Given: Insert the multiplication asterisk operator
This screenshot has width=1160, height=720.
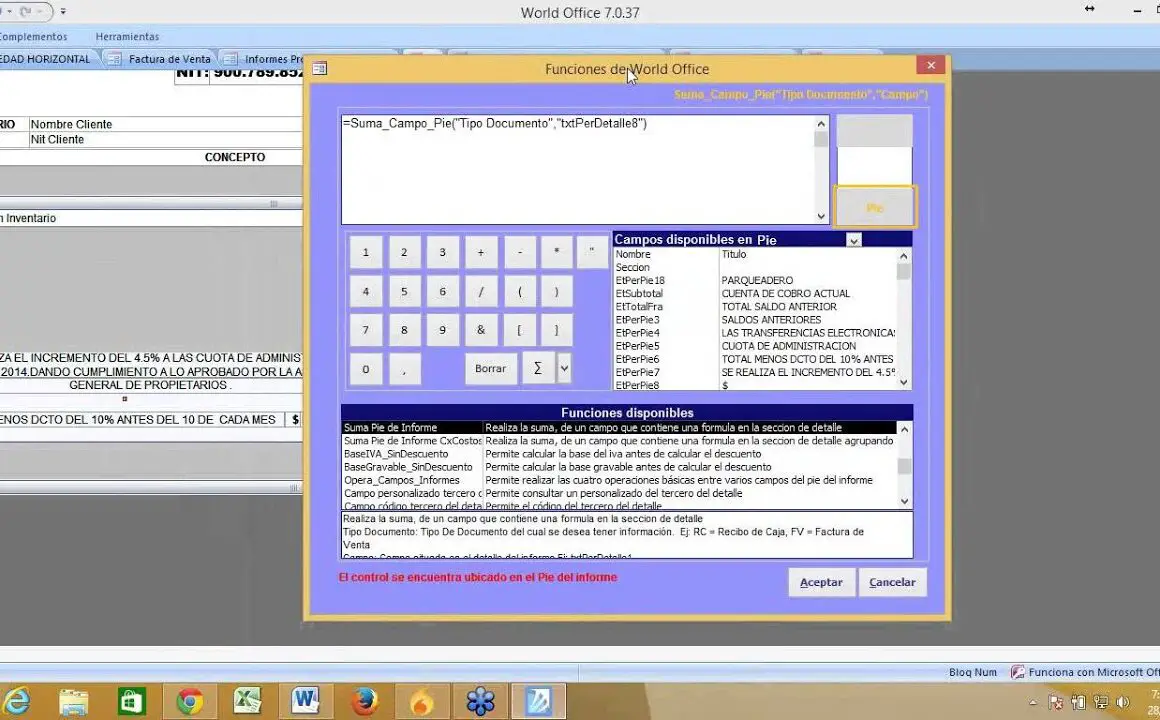Looking at the screenshot, I should pyautogui.click(x=556, y=252).
